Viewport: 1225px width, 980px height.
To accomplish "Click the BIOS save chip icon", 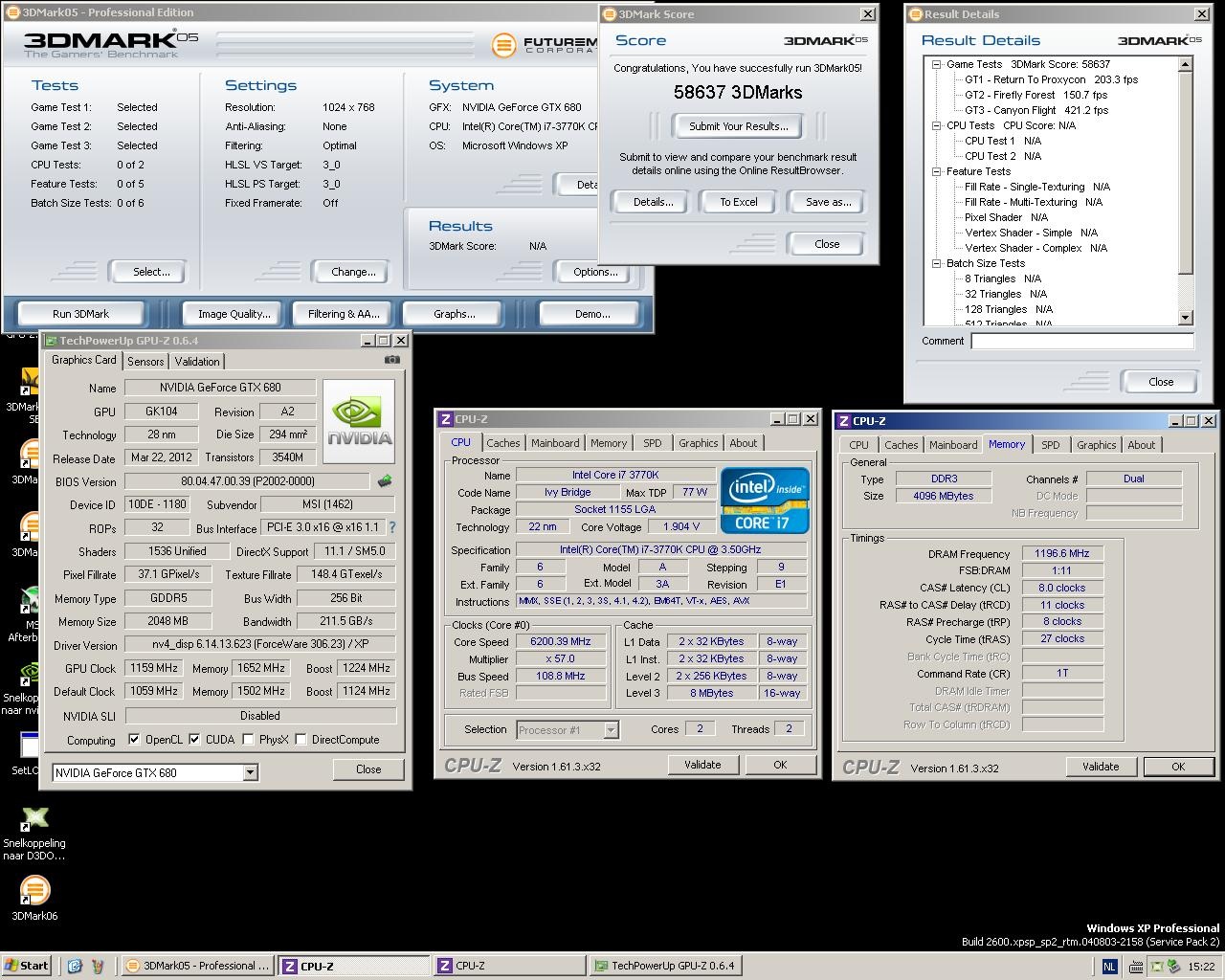I will tap(385, 481).
